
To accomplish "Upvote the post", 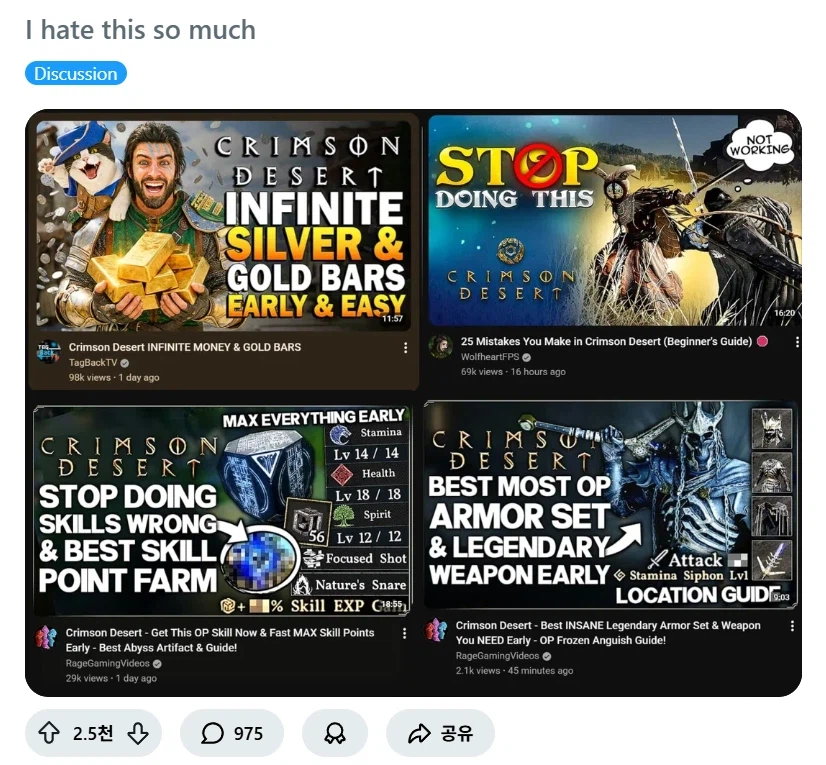I will (x=48, y=734).
